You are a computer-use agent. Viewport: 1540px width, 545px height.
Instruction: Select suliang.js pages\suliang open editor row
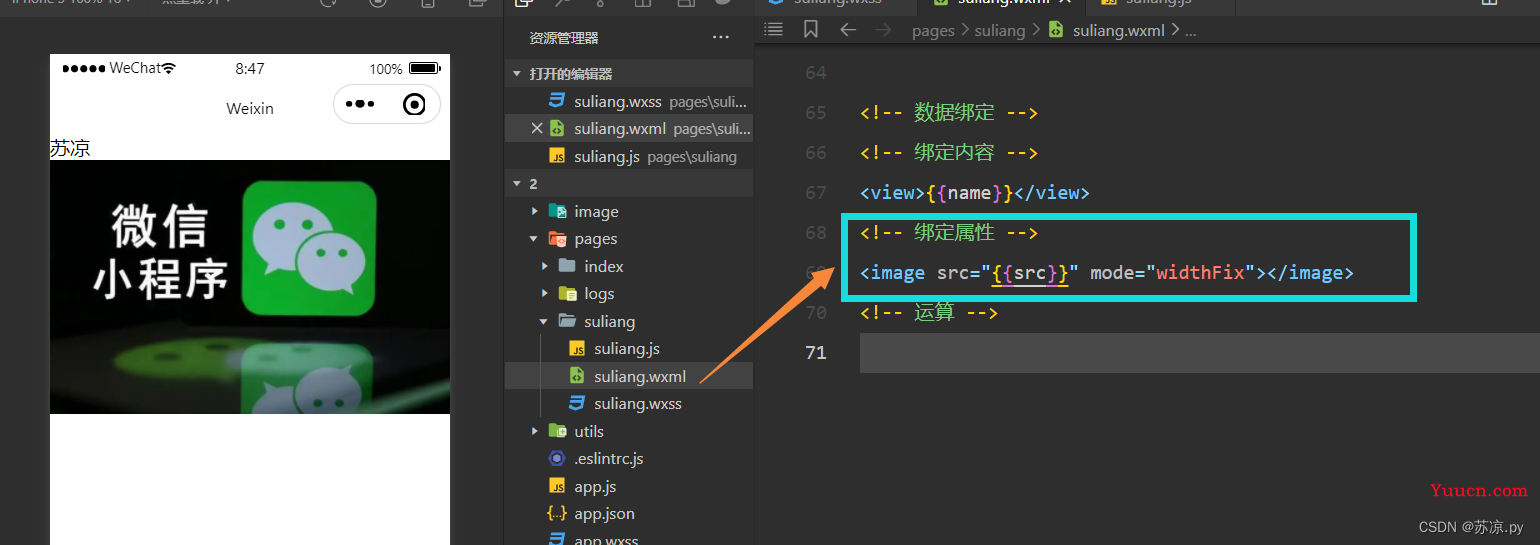(629, 156)
